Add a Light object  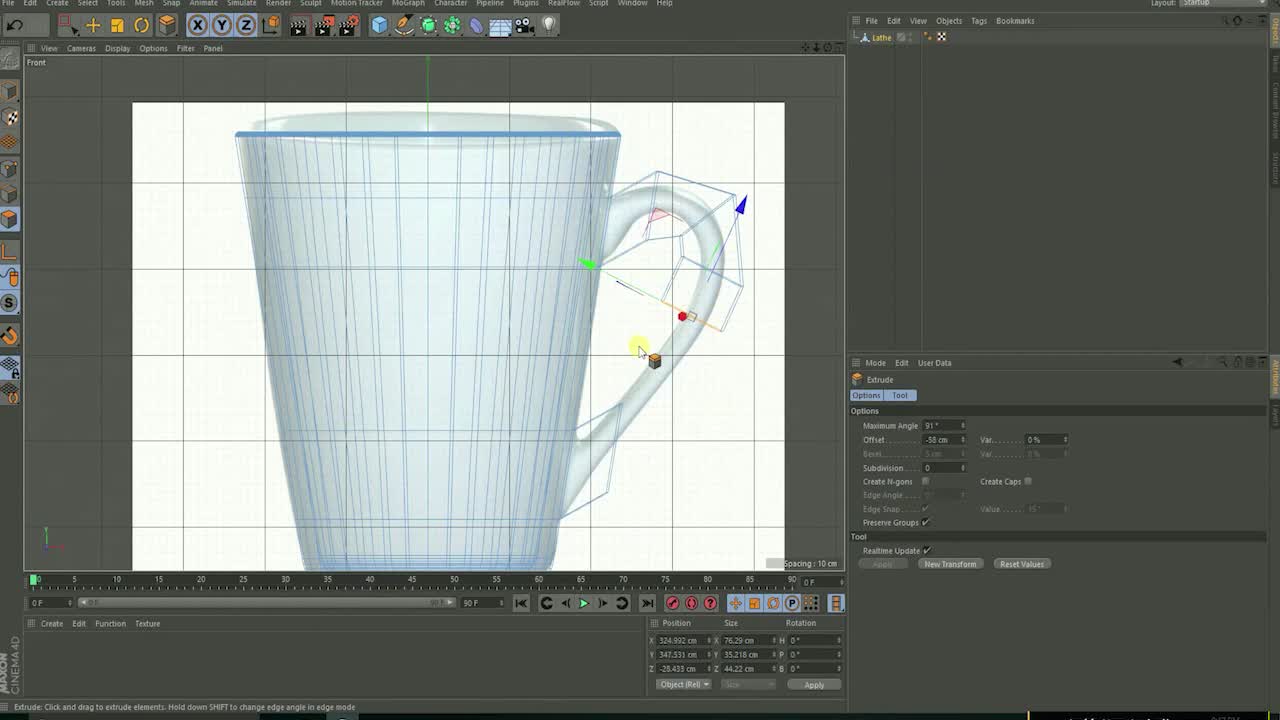click(549, 25)
